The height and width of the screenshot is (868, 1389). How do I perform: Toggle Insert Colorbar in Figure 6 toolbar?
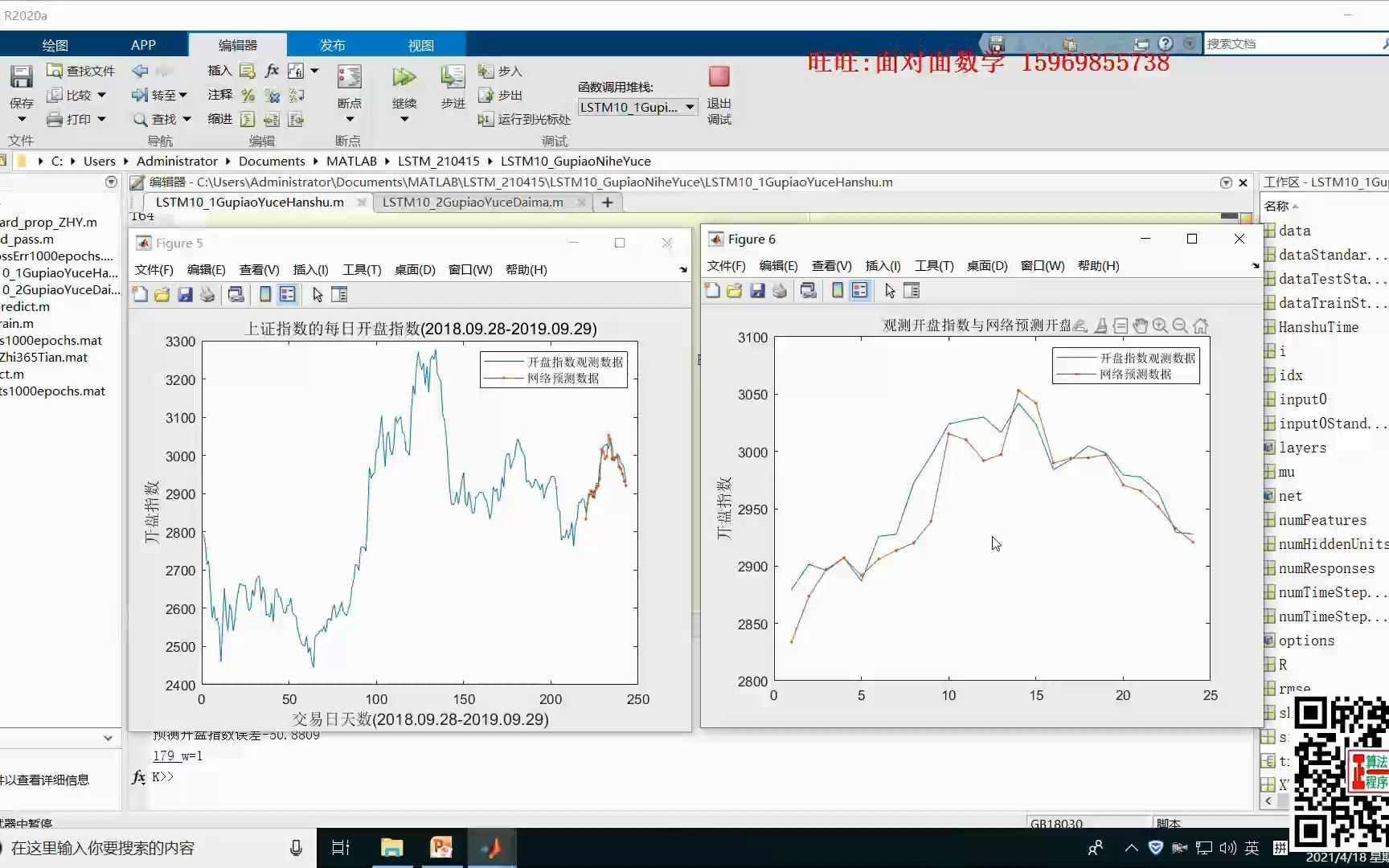click(838, 290)
